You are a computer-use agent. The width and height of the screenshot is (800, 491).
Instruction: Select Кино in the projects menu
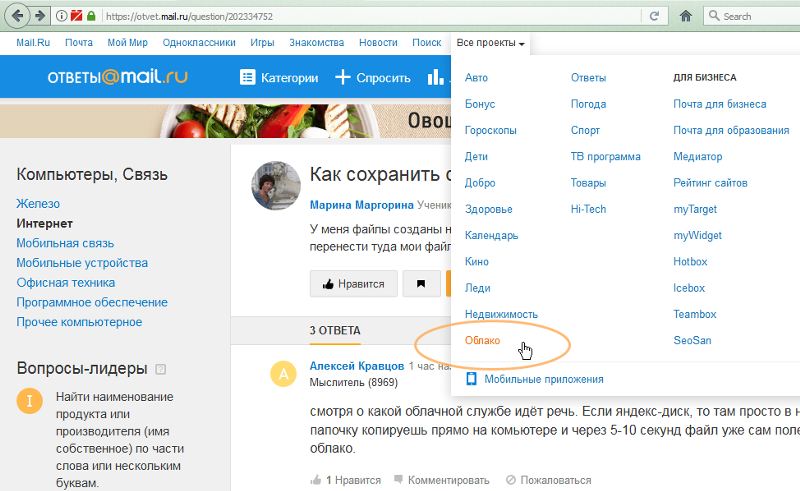pos(477,262)
